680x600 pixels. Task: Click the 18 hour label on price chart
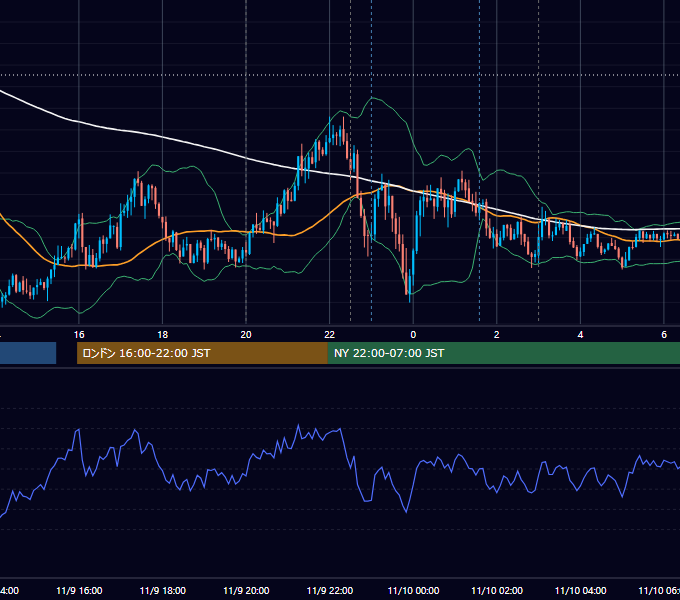point(163,335)
